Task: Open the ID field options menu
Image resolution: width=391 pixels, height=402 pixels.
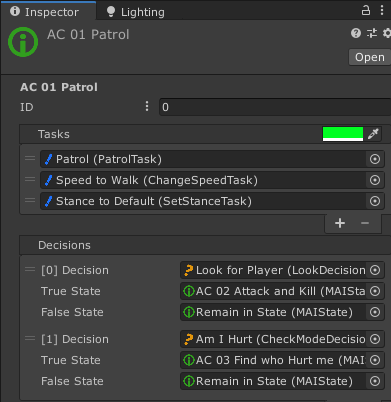Action: [x=147, y=106]
